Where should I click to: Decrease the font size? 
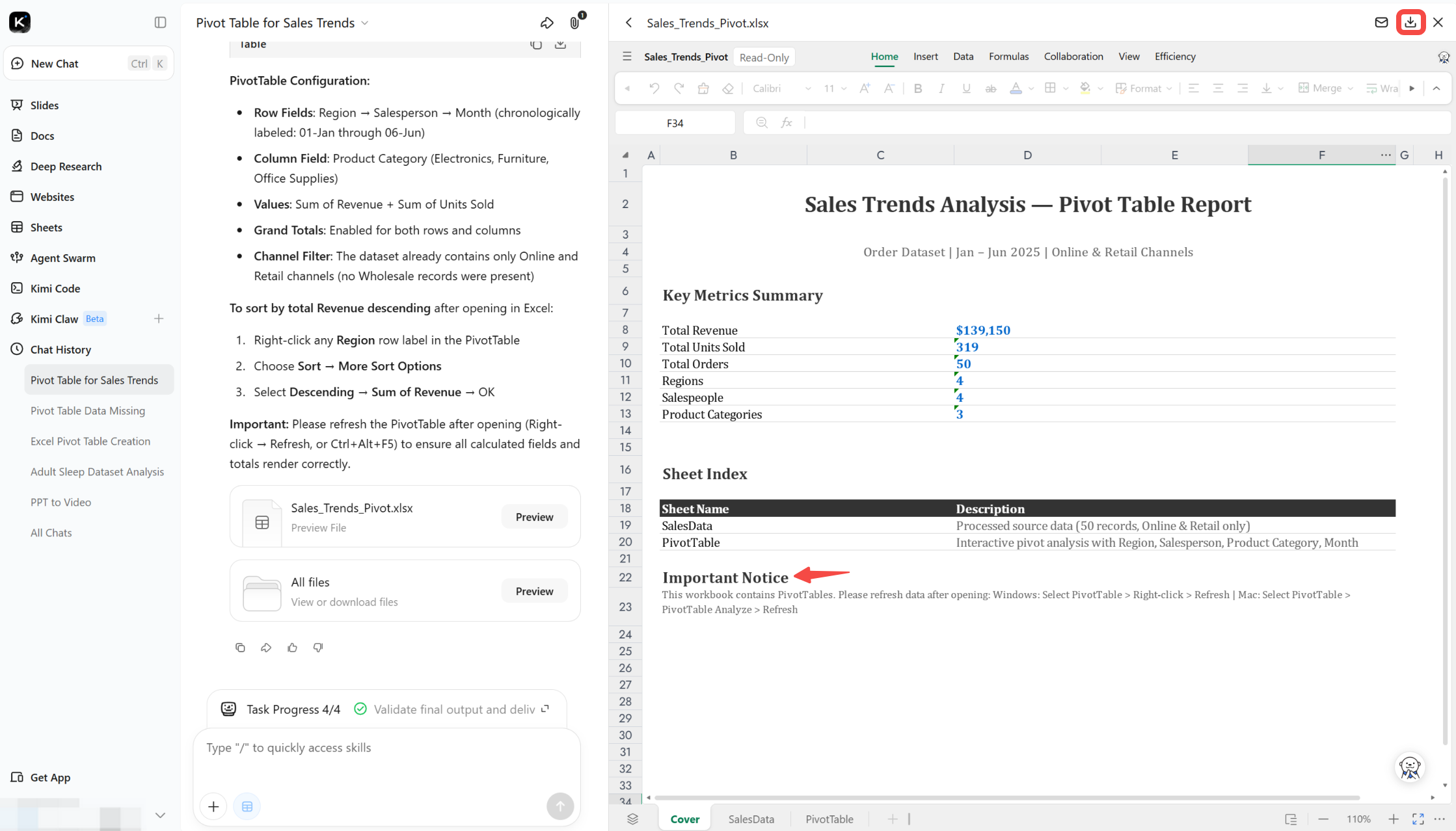889,88
